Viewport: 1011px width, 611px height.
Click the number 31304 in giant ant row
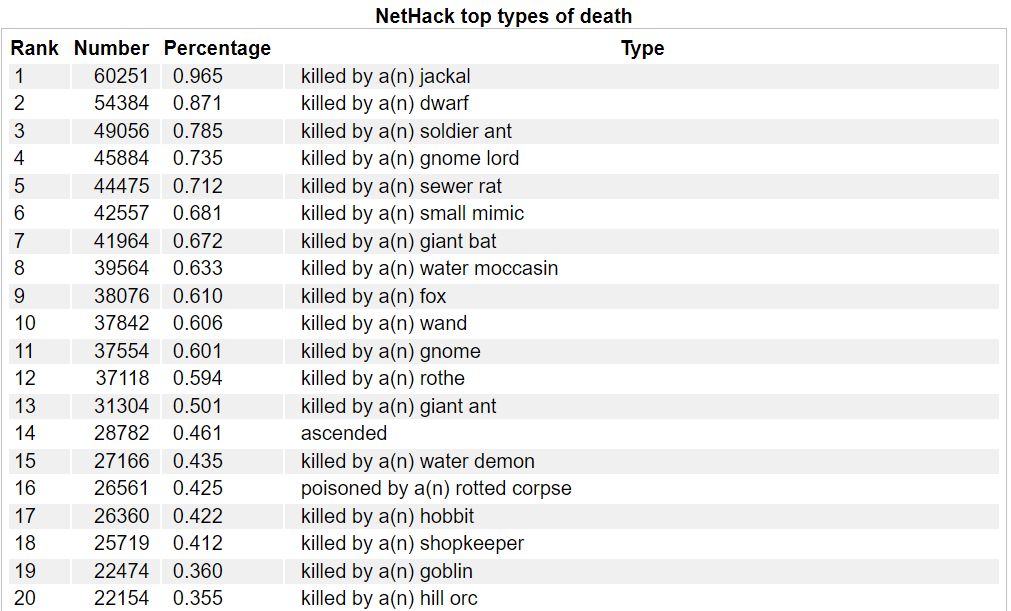coord(121,406)
